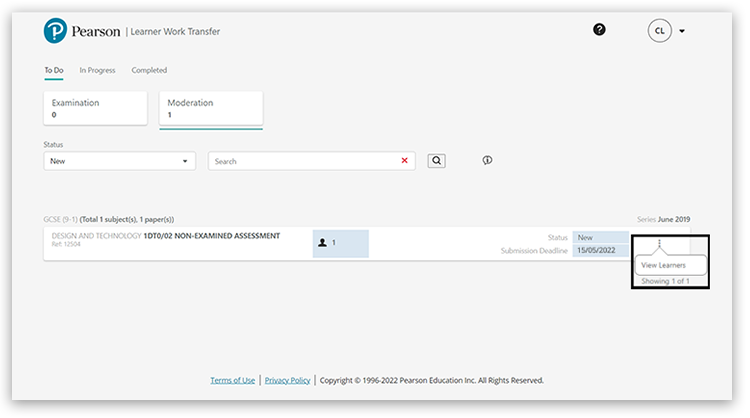
Task: Click the CL user avatar
Action: (659, 31)
